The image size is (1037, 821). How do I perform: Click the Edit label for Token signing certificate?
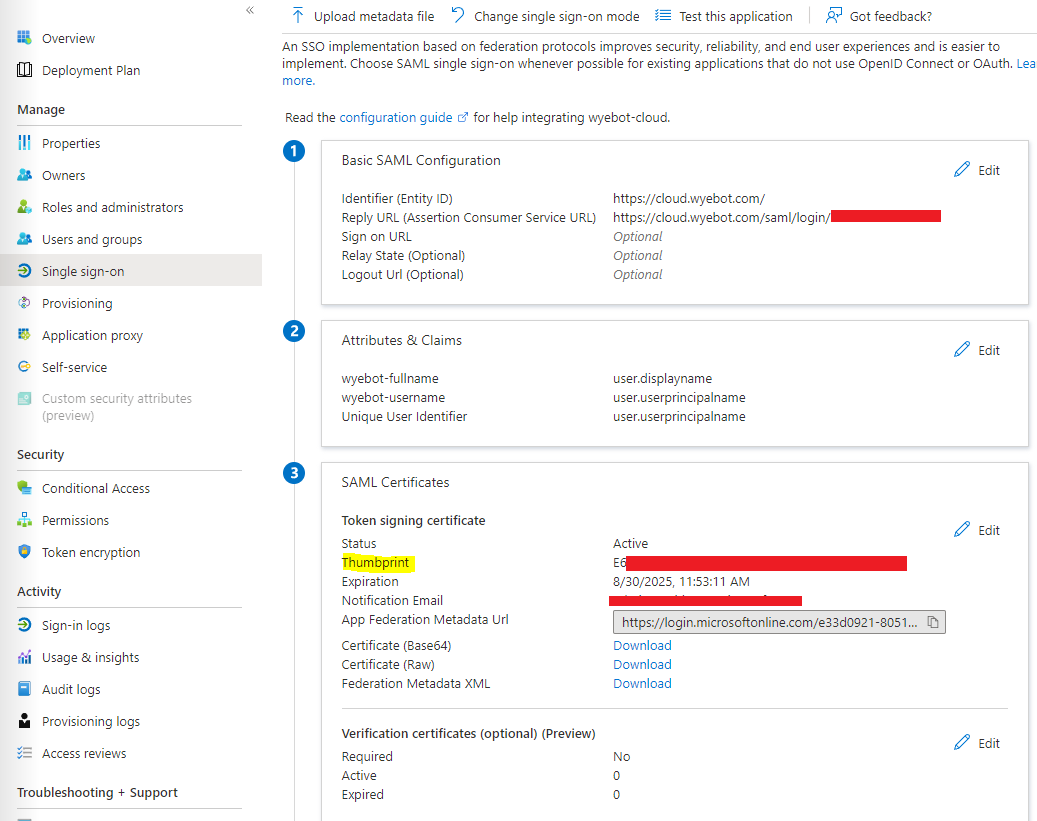click(x=989, y=531)
